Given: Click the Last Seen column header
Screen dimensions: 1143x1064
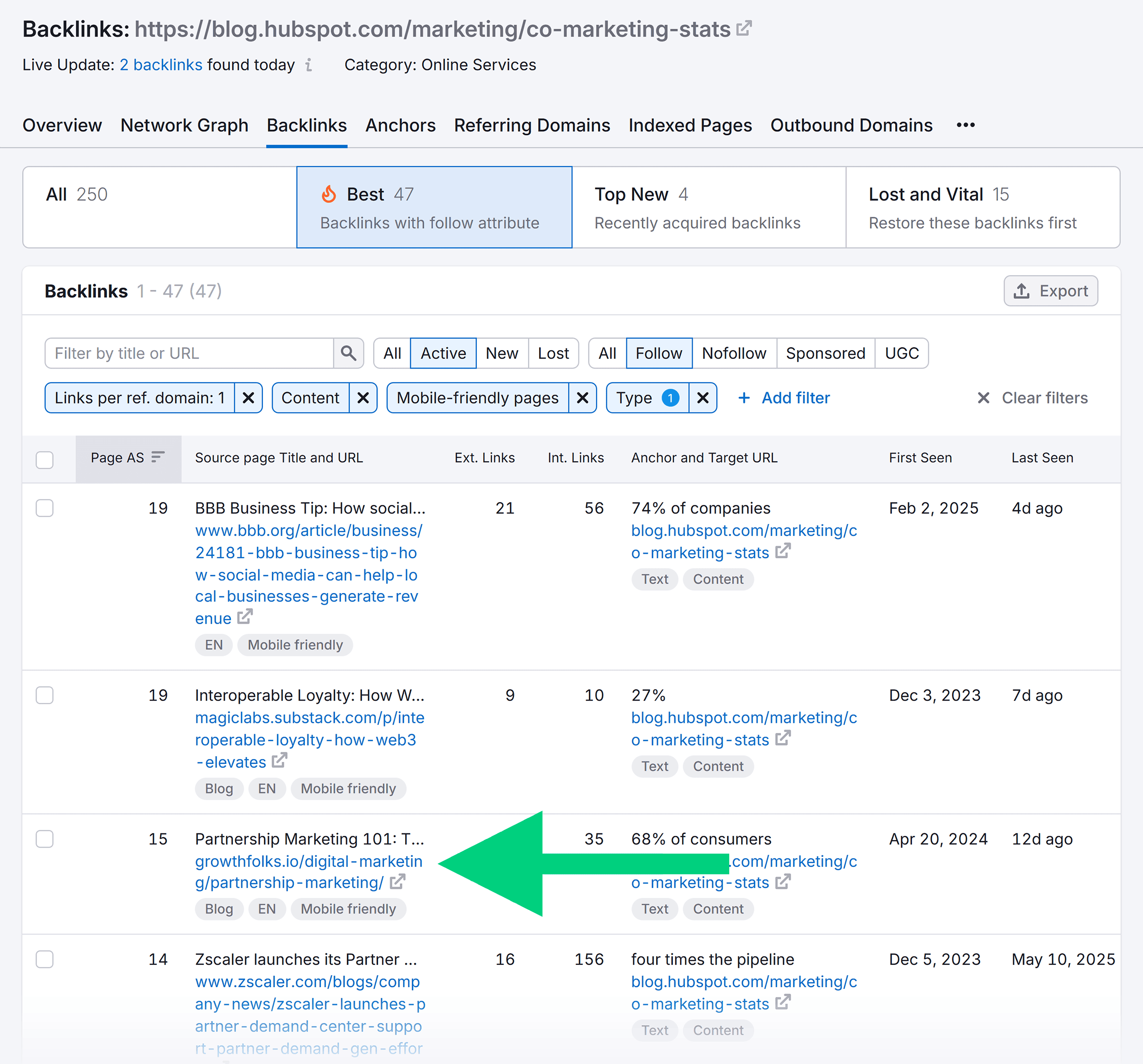Looking at the screenshot, I should click(x=1042, y=458).
